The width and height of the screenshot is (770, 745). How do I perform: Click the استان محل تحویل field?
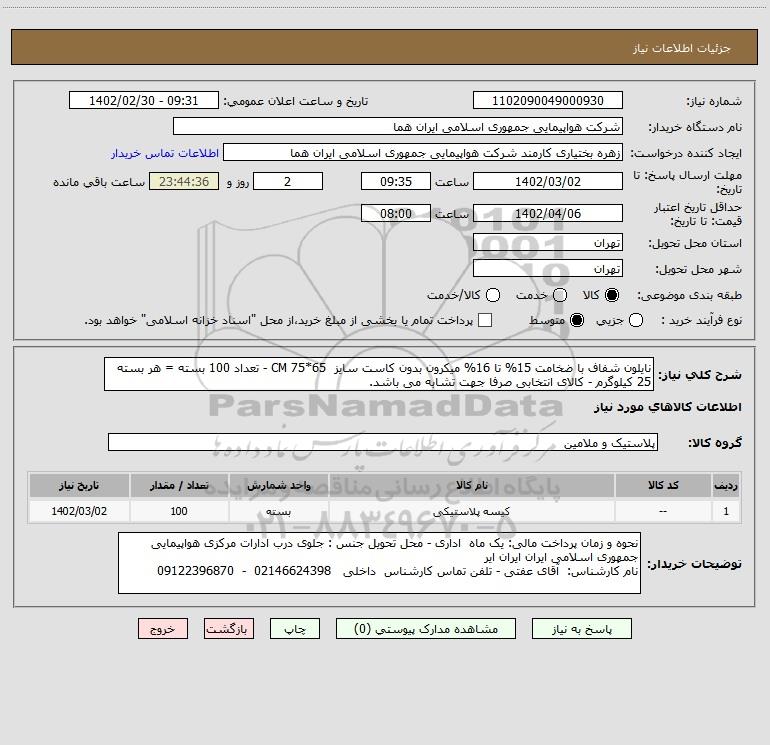pyautogui.click(x=547, y=243)
